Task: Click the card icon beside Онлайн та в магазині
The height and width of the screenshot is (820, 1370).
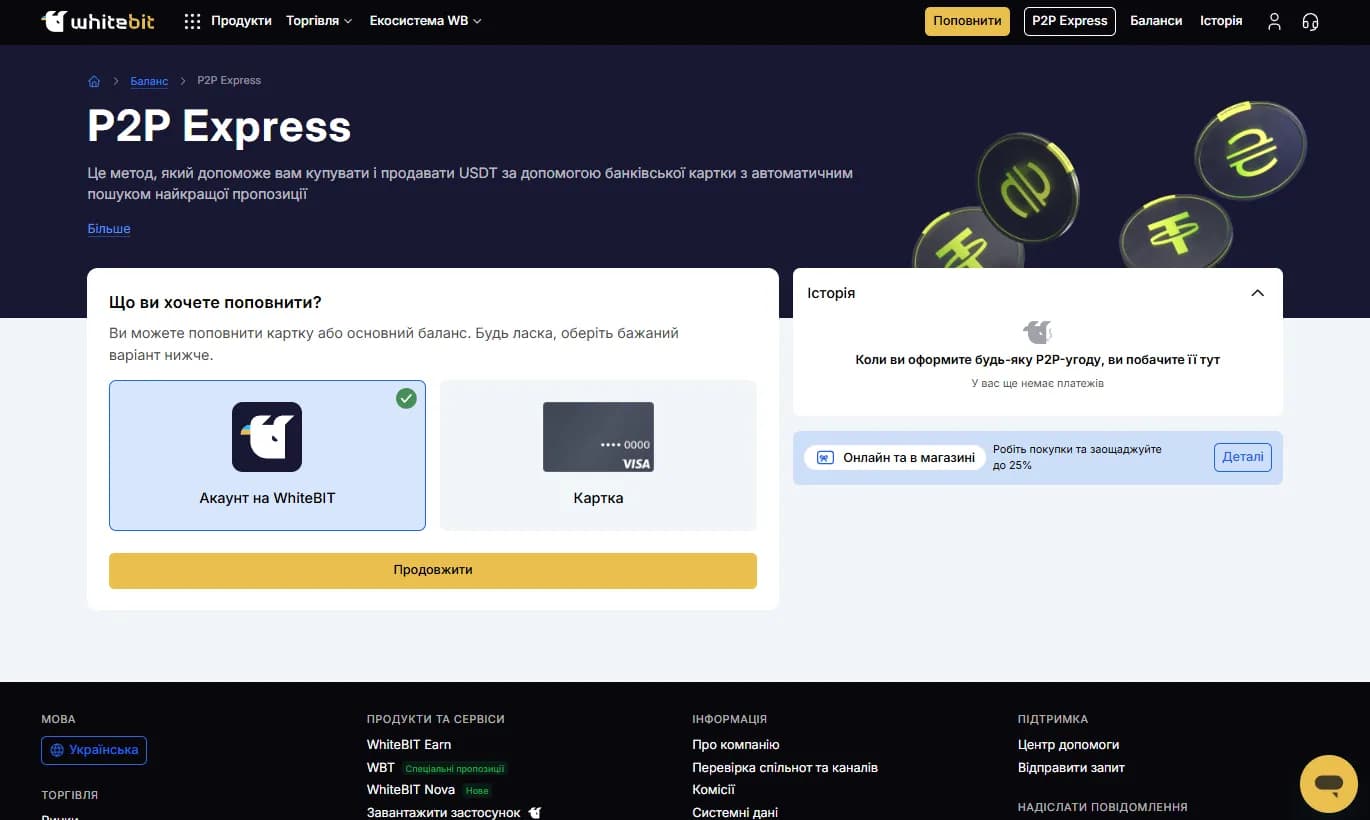Action: 825,458
